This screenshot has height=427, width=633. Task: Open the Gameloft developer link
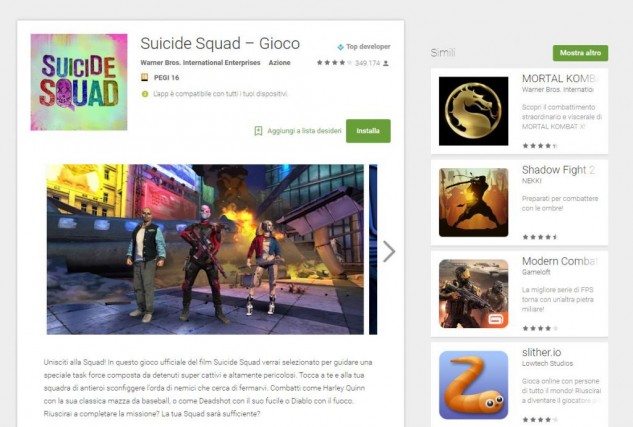(536, 272)
